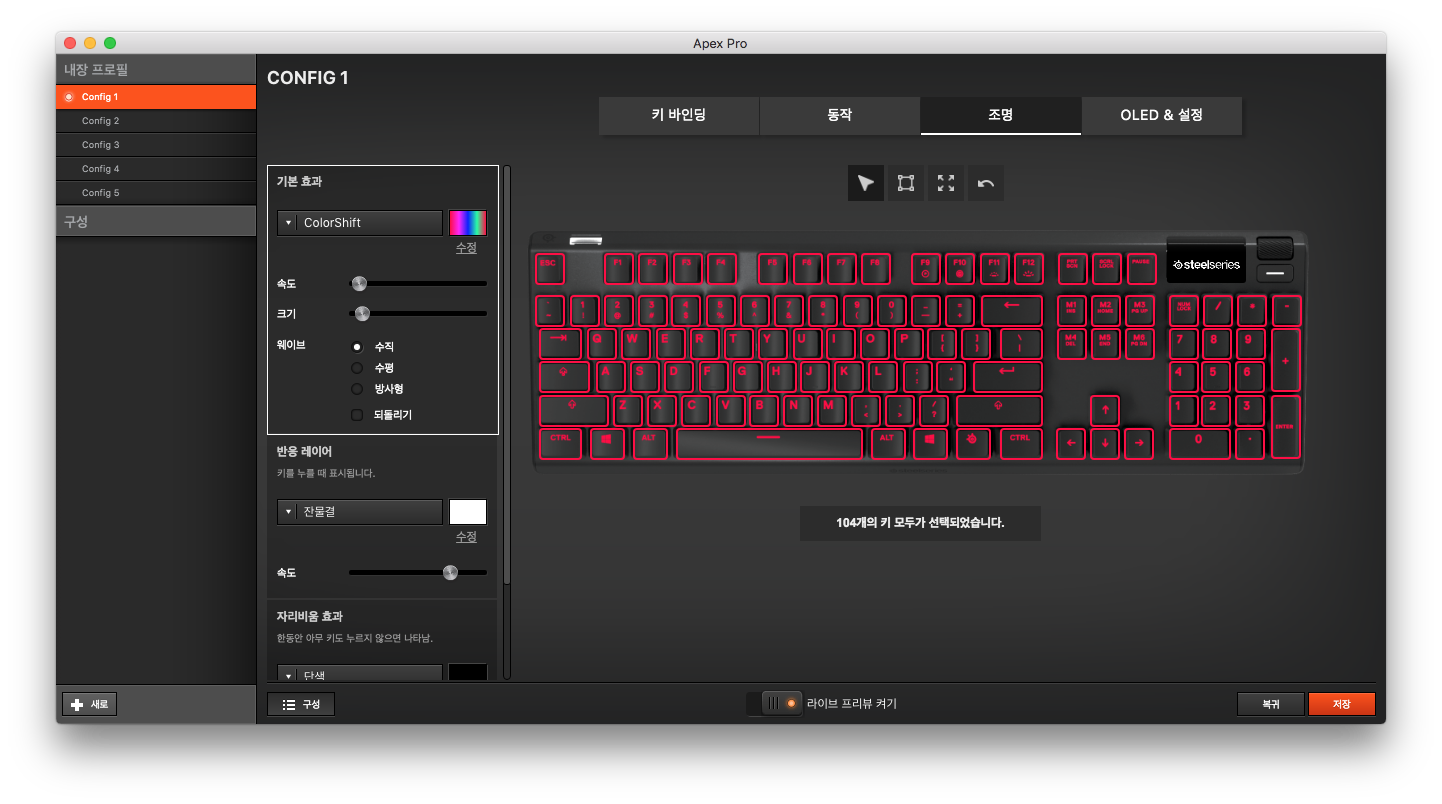Select the 방사형 wave option
Viewport: 1442px width, 804px height.
357,389
